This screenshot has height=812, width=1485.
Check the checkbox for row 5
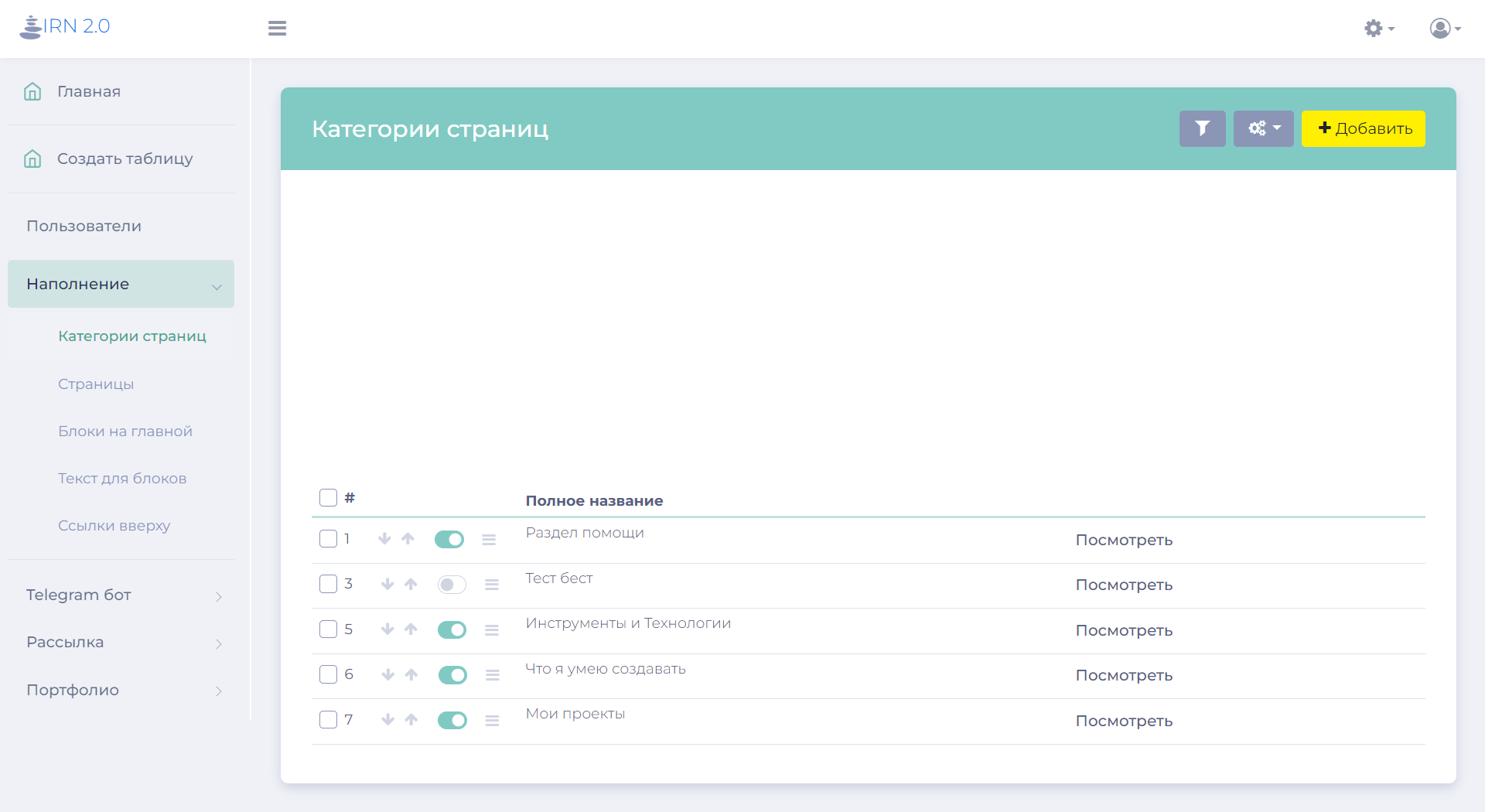pos(328,629)
